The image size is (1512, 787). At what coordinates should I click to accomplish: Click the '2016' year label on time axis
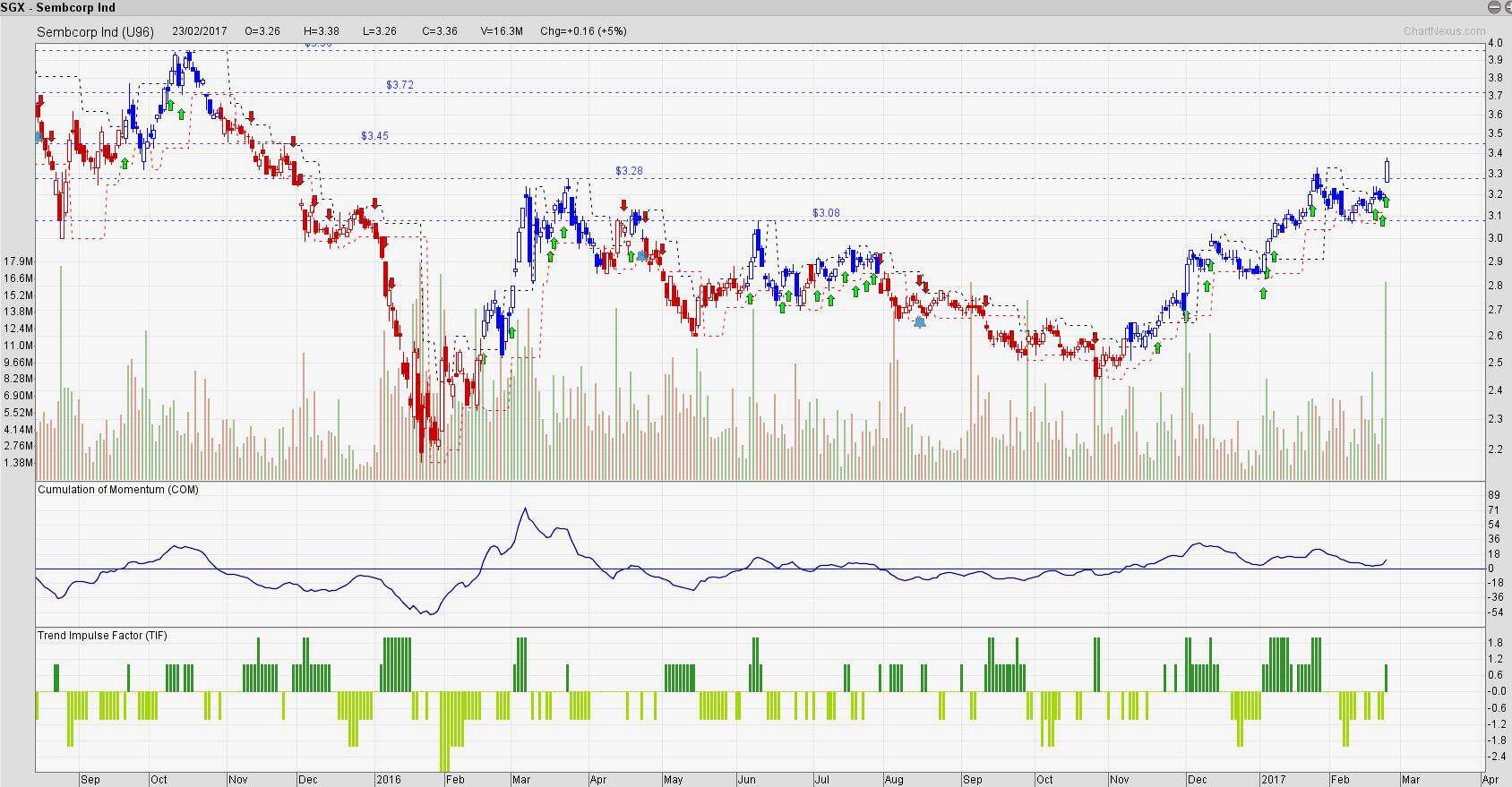coord(389,780)
